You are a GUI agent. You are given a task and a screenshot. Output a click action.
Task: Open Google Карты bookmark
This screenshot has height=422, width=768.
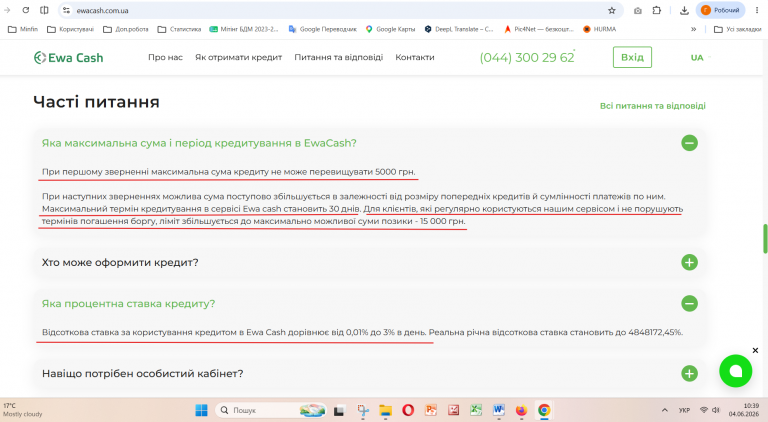pyautogui.click(x=390, y=29)
